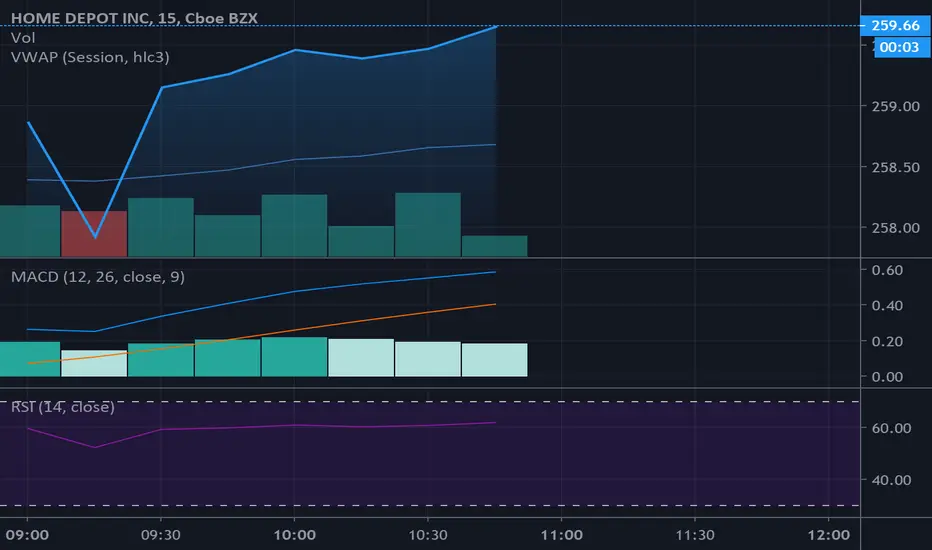Click the 0.60 MACD scale value

pos(887,270)
